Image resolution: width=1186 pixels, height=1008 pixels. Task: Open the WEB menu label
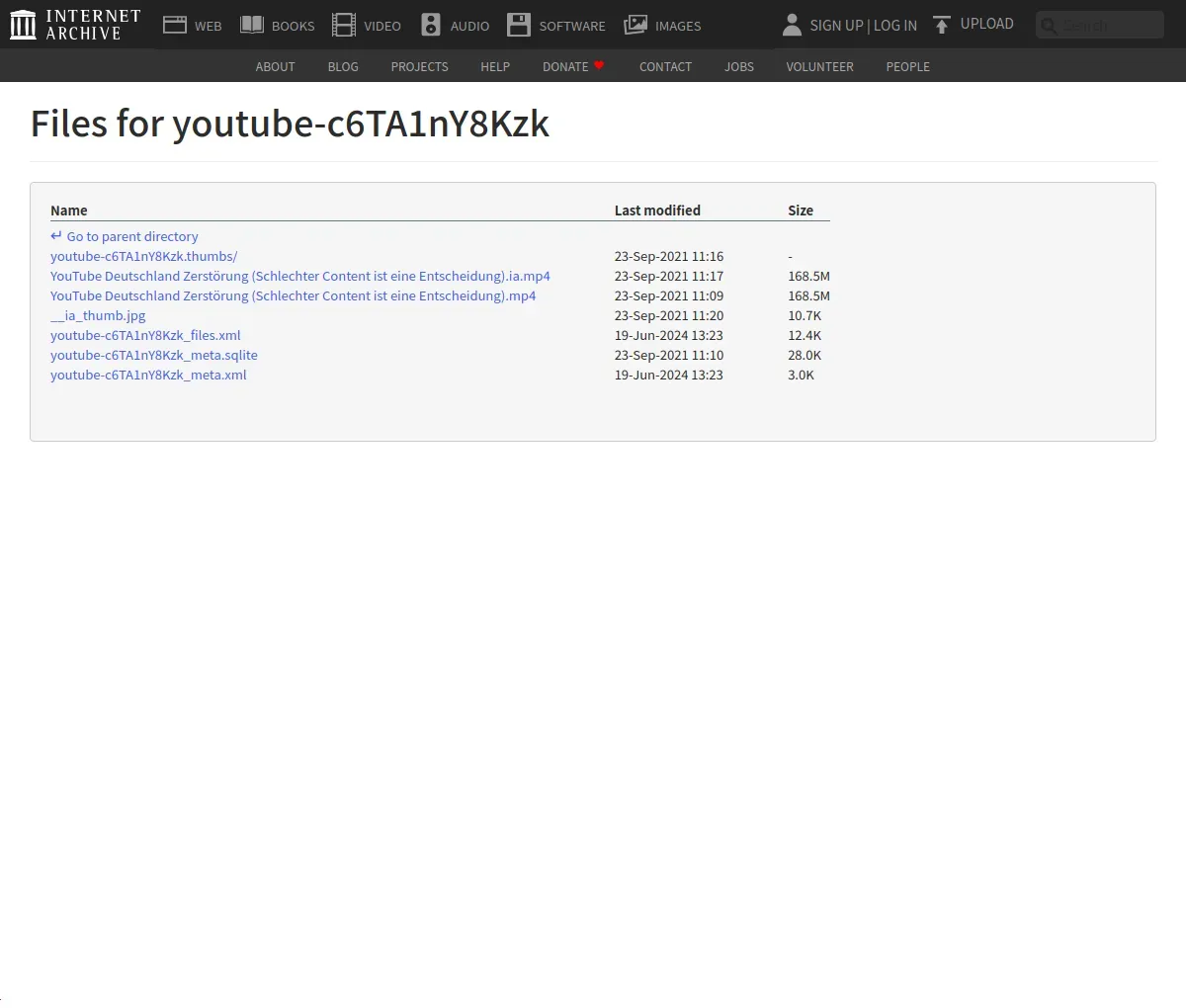click(x=209, y=27)
